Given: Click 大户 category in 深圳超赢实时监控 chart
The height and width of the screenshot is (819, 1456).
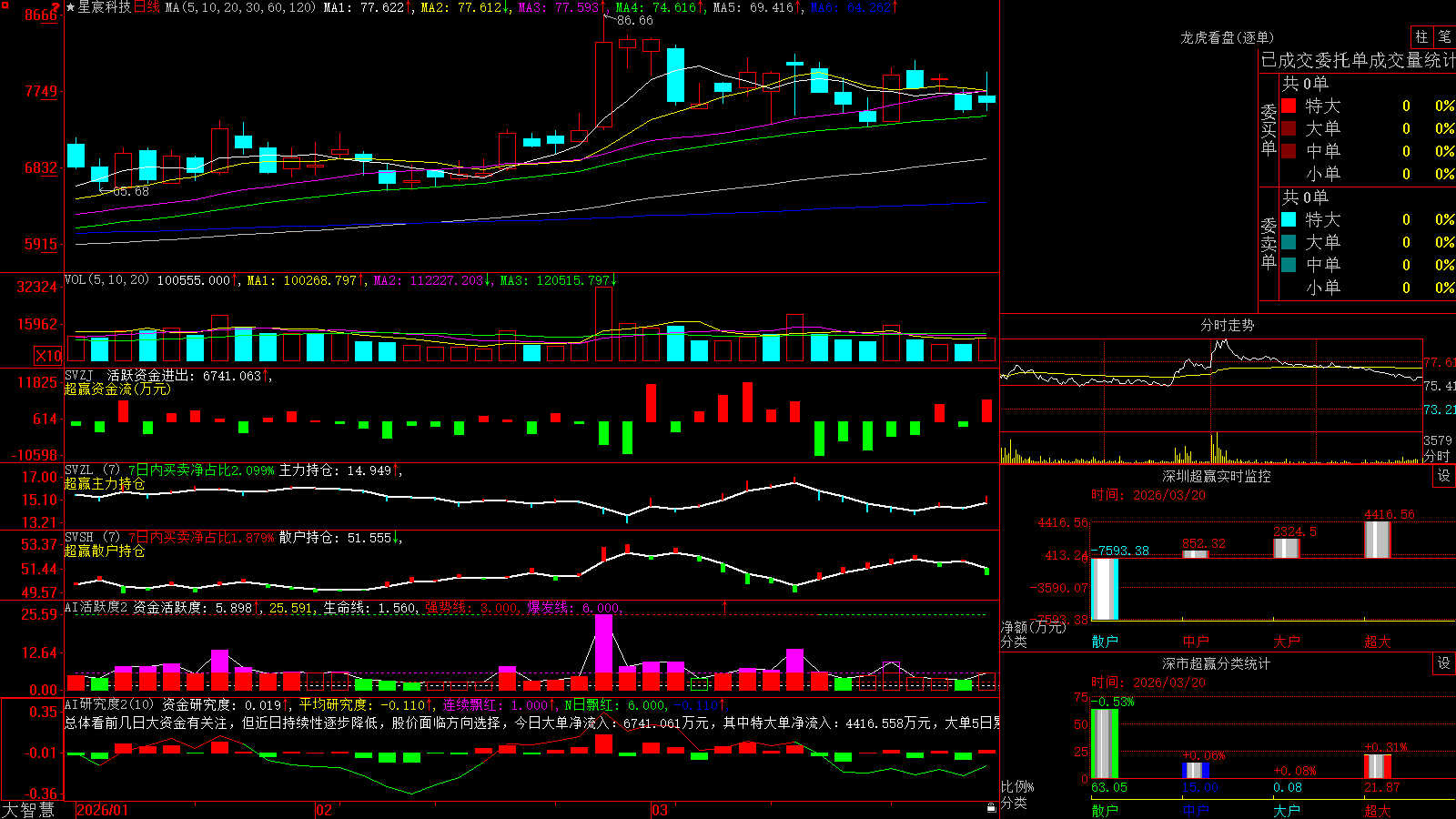Looking at the screenshot, I should pyautogui.click(x=1287, y=642).
